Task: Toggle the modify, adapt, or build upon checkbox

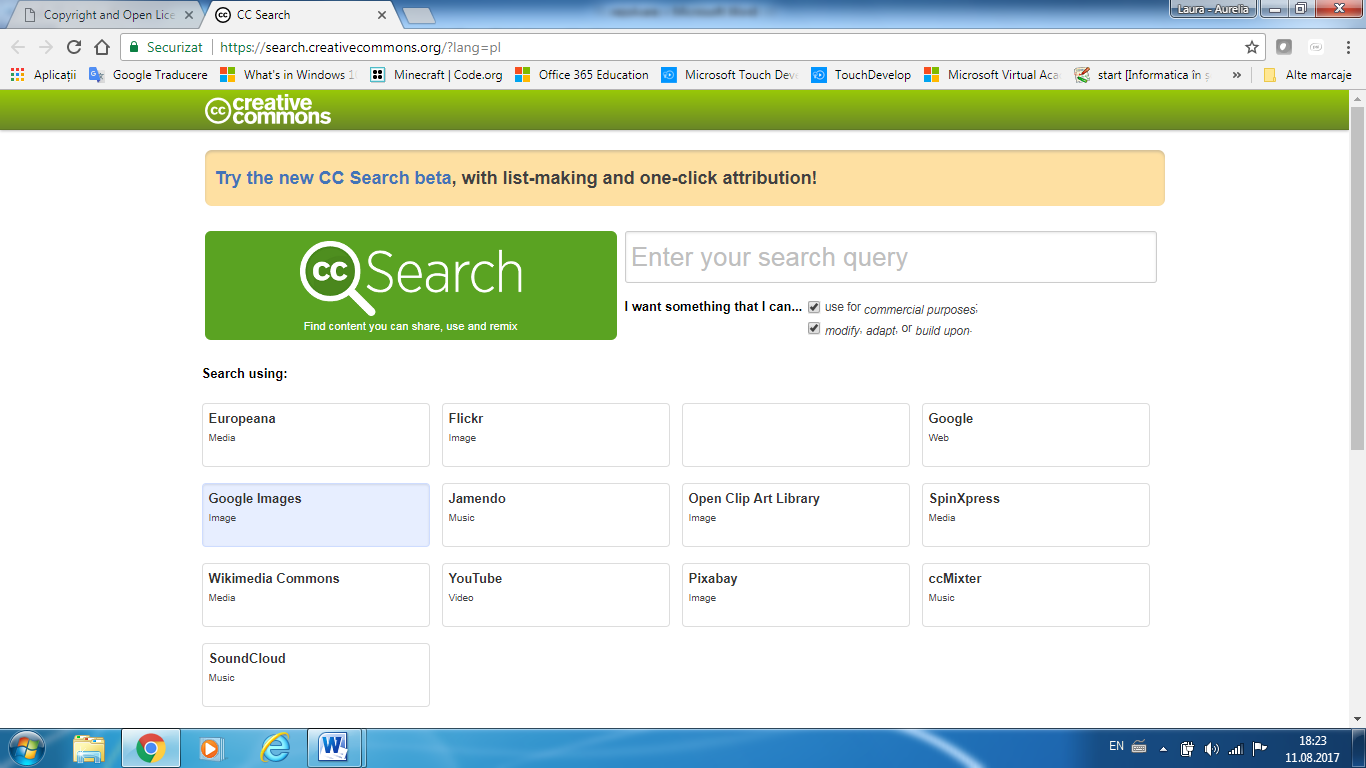Action: [814, 328]
